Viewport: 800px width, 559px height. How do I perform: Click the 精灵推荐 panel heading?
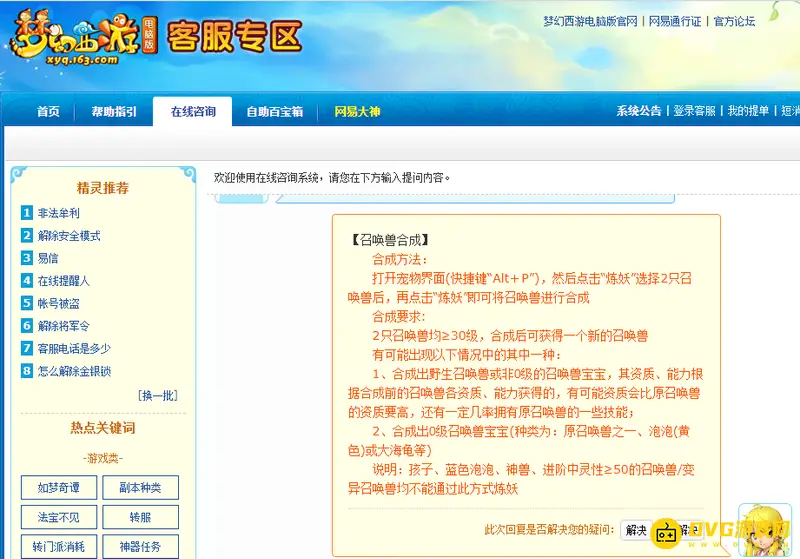(103, 188)
